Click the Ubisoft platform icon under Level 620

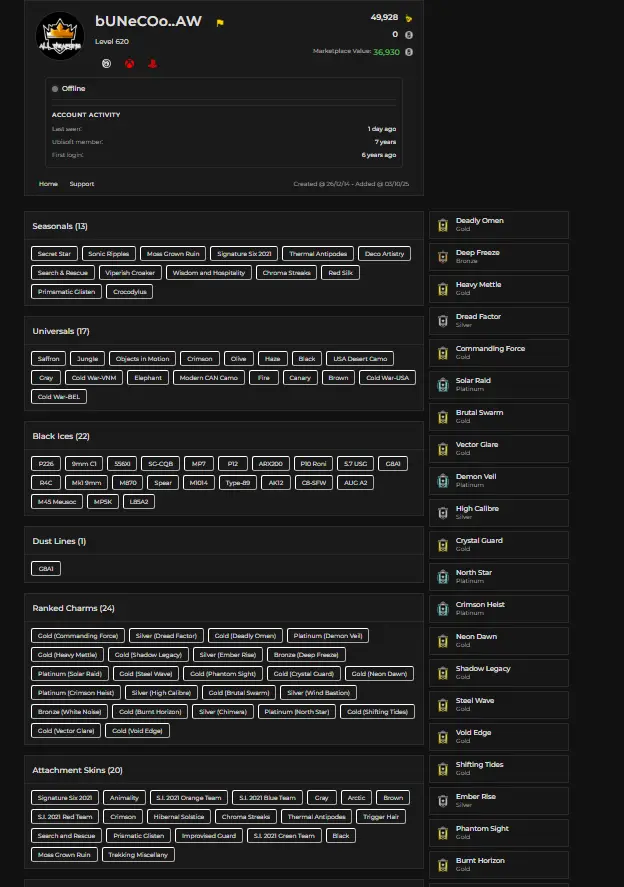click(x=107, y=63)
